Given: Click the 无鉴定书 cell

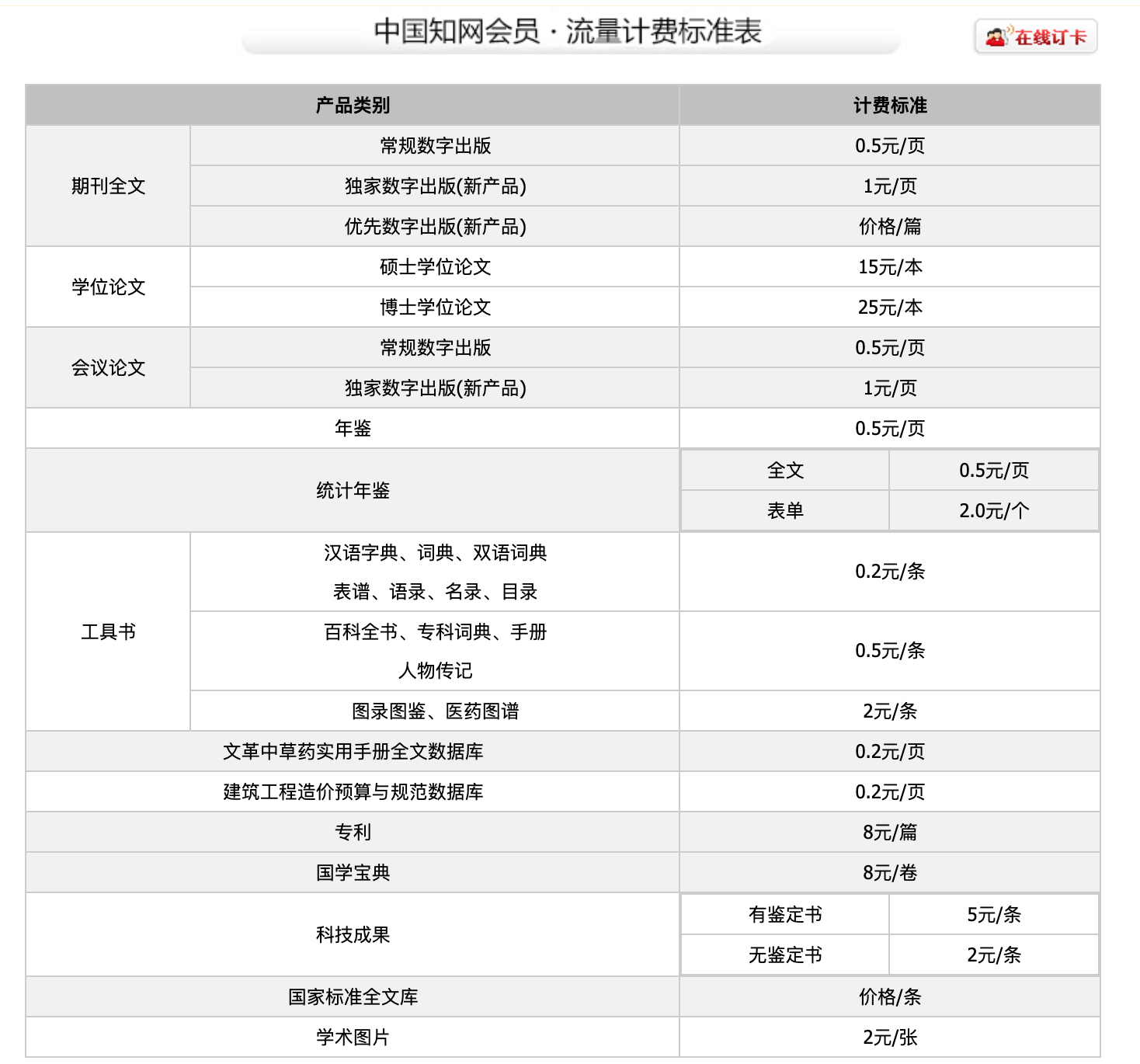Looking at the screenshot, I should point(785,954).
